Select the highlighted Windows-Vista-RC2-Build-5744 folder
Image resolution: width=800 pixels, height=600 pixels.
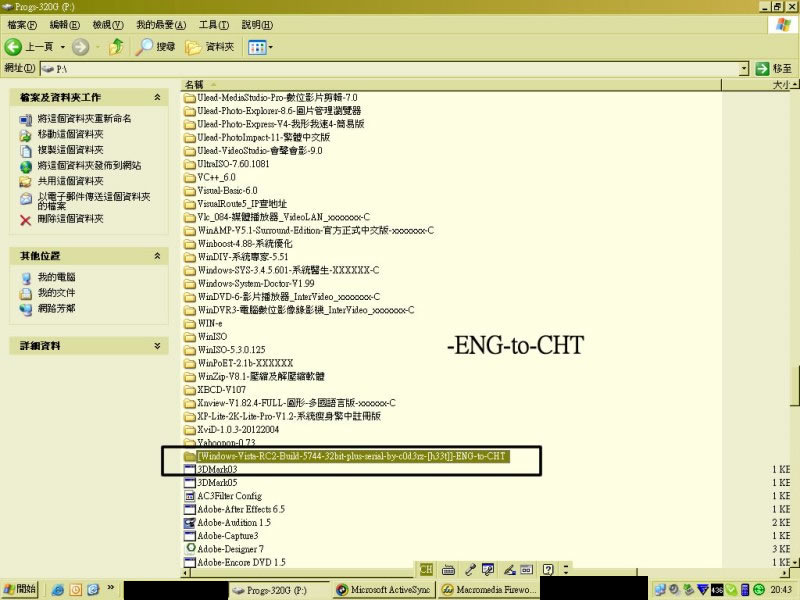[x=351, y=456]
